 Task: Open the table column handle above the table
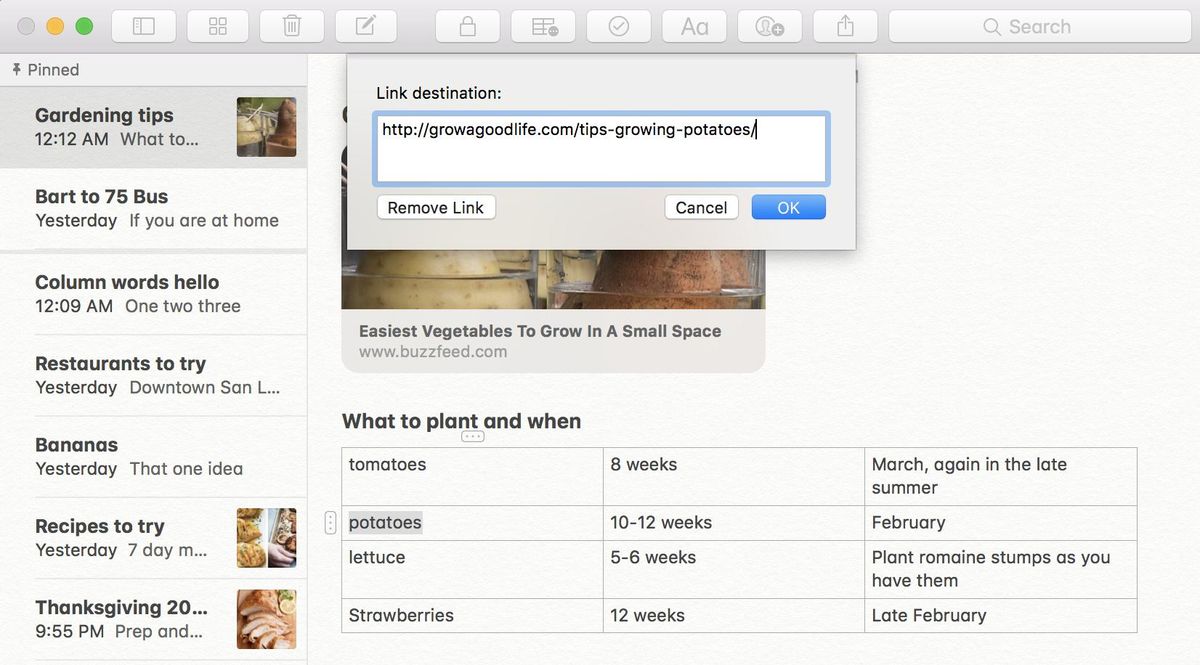[472, 436]
